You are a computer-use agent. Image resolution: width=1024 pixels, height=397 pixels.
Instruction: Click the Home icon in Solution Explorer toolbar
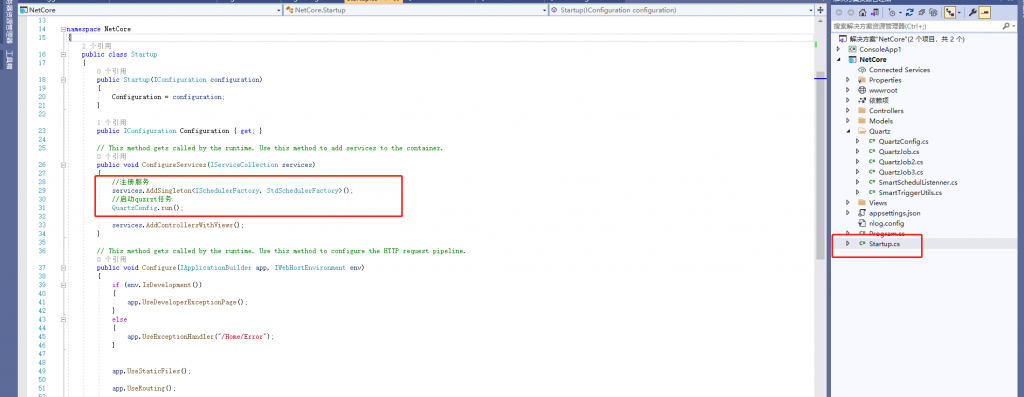(863, 12)
